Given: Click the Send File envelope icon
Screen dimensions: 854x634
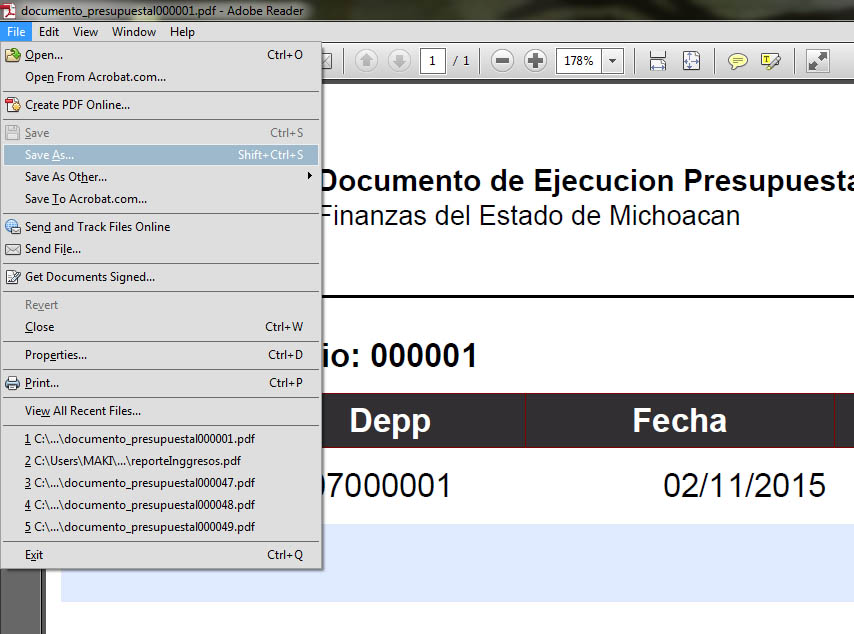Looking at the screenshot, I should 13,249.
